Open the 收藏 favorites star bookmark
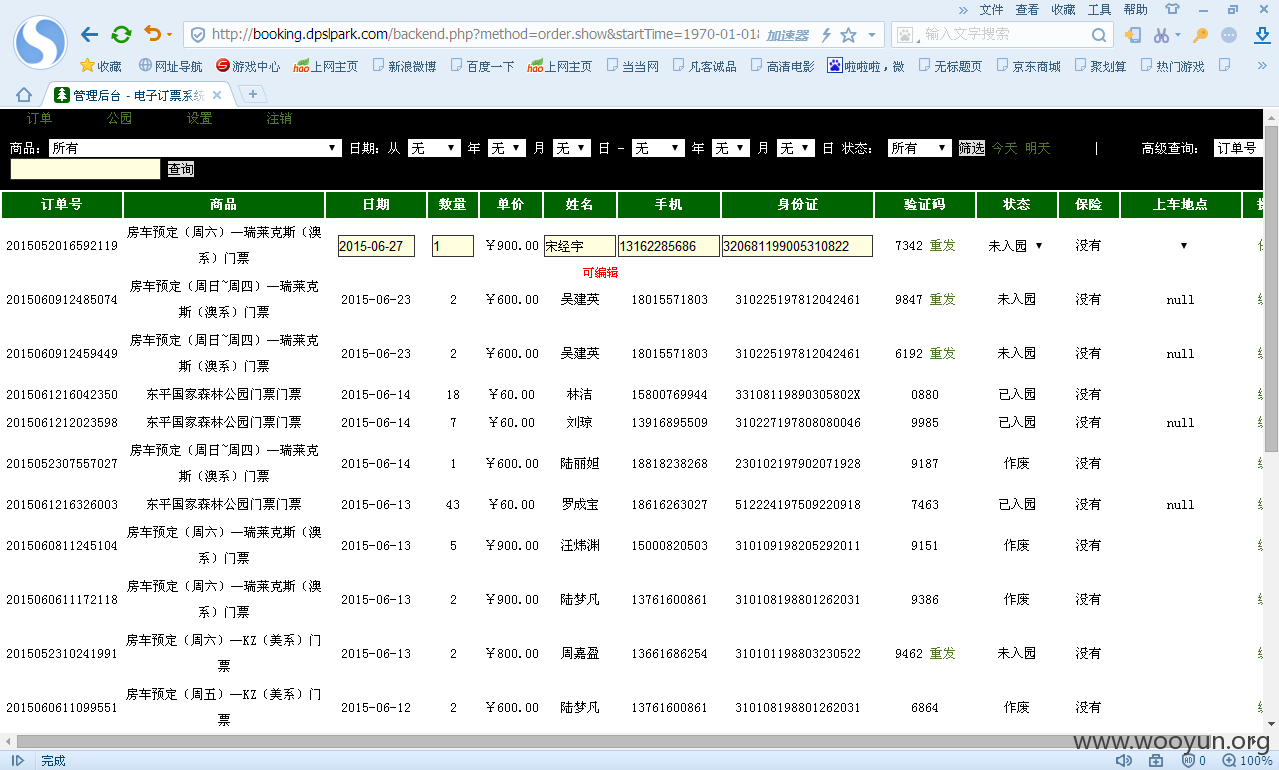Viewport: 1279px width, 770px height. [x=101, y=66]
